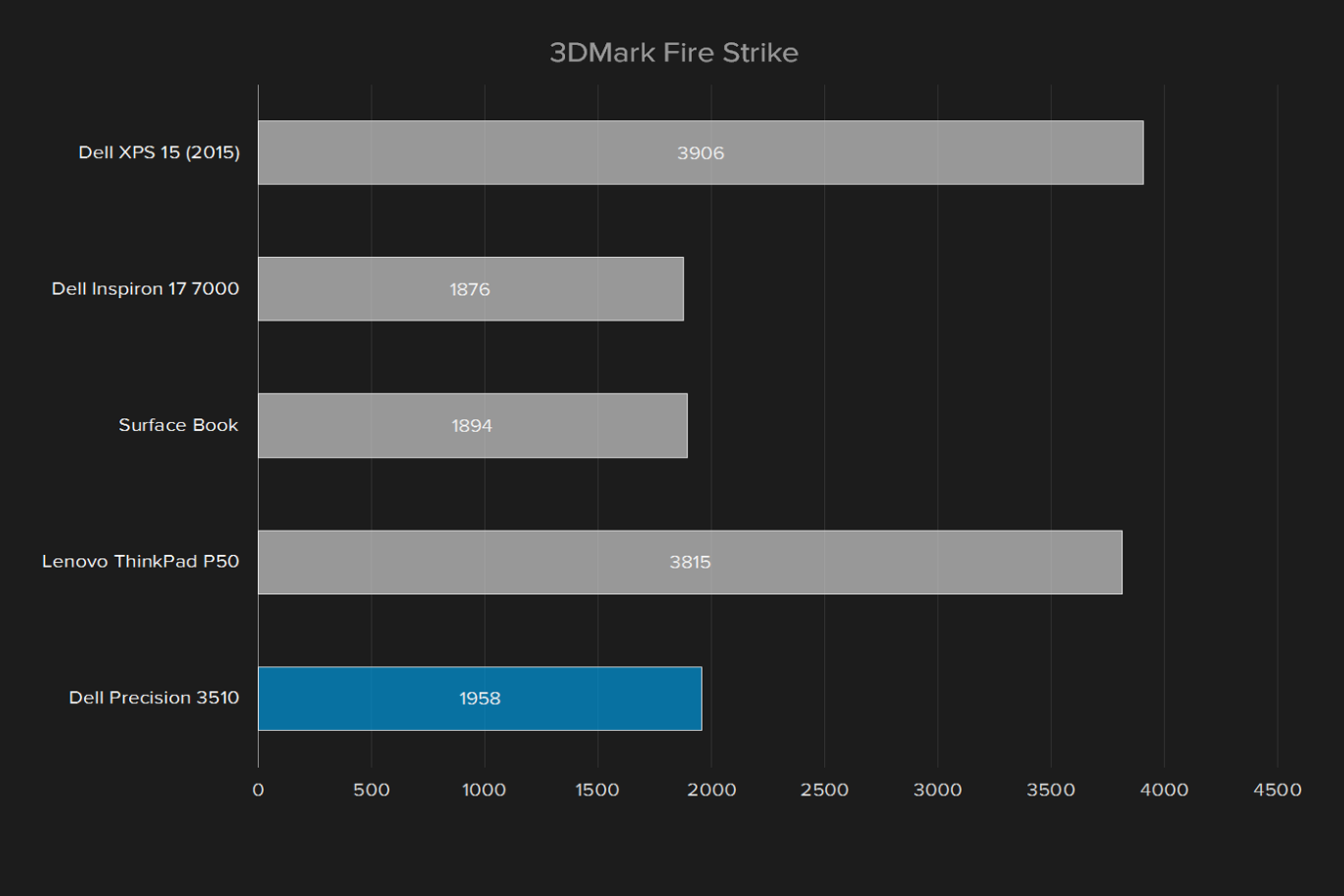Screen dimensions: 1344x896
Task: Click the chart title '3DMark Fire Strike'
Action: (673, 53)
